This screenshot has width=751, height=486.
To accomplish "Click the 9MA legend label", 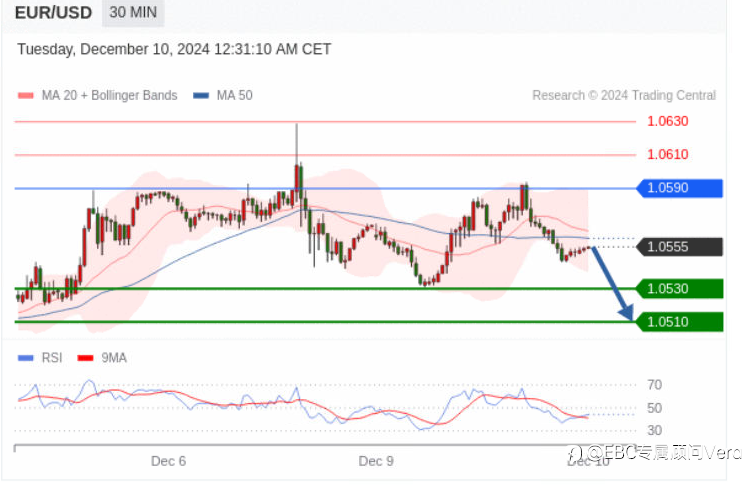I will [114, 358].
